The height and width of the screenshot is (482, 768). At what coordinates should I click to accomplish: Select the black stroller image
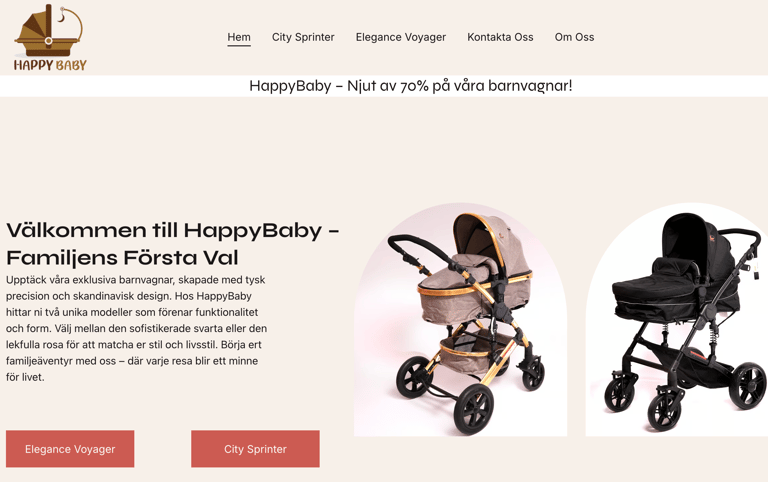[x=677, y=319]
